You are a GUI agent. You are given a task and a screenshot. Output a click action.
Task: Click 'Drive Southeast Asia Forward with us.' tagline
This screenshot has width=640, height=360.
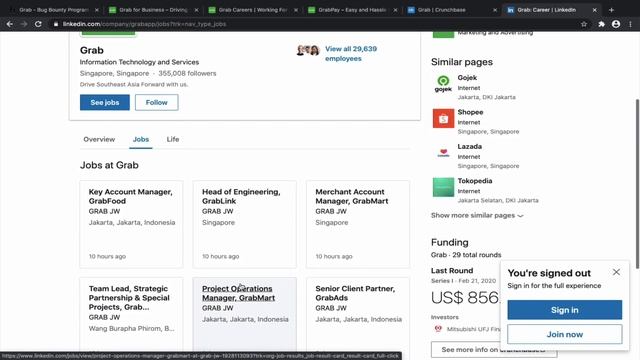pos(134,84)
